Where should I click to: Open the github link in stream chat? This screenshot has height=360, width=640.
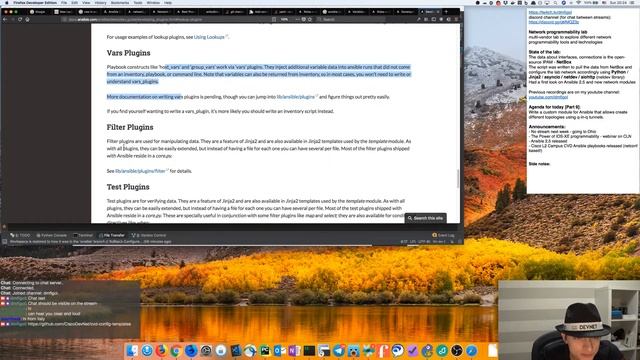80,324
